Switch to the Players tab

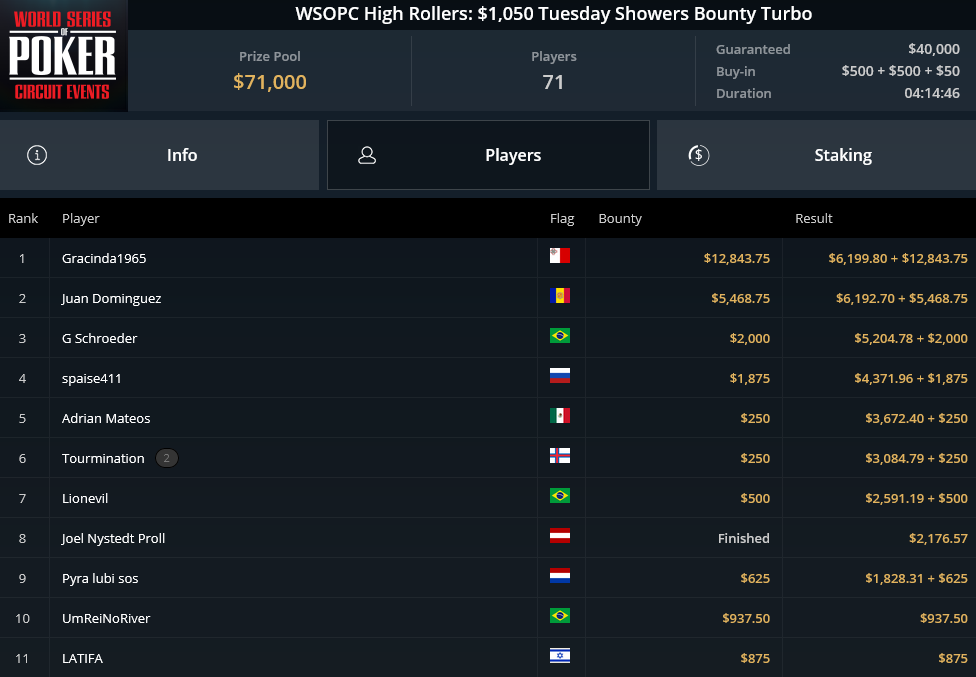[x=488, y=155]
